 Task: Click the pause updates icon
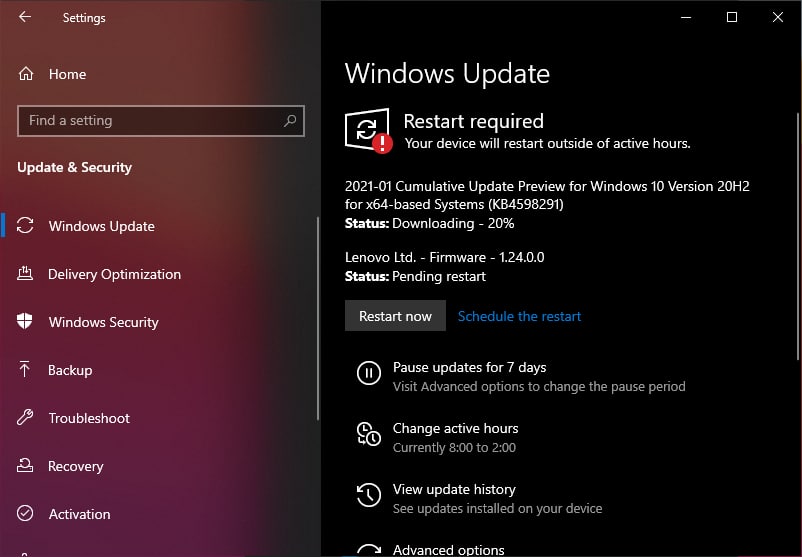pos(368,373)
